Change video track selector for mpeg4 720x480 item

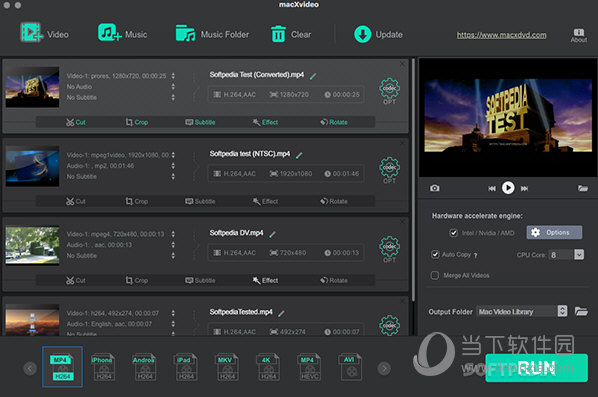pos(173,234)
